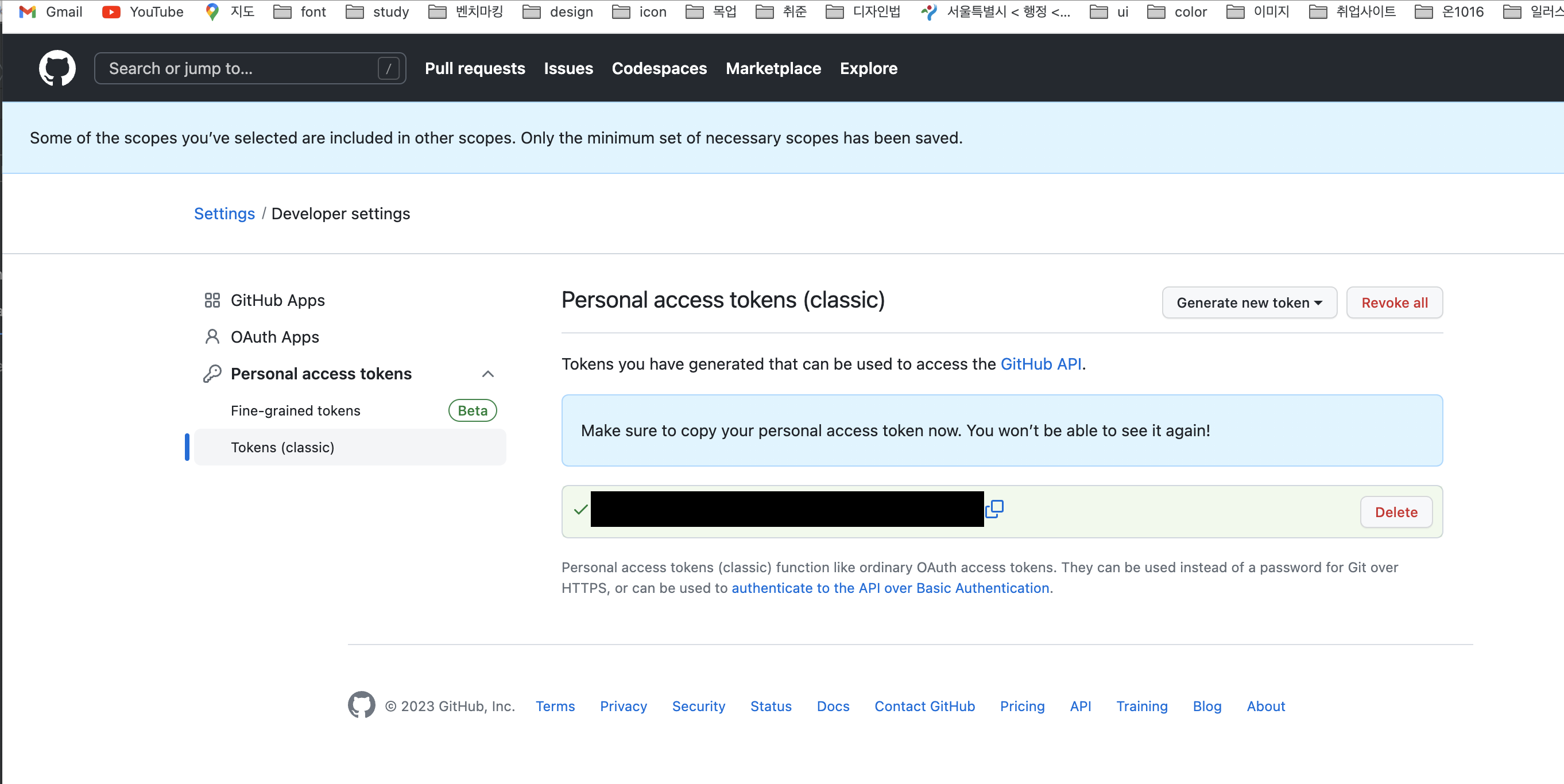Image resolution: width=1564 pixels, height=784 pixels.
Task: Open the 벤치마킹 bookmark folder
Action: [466, 11]
